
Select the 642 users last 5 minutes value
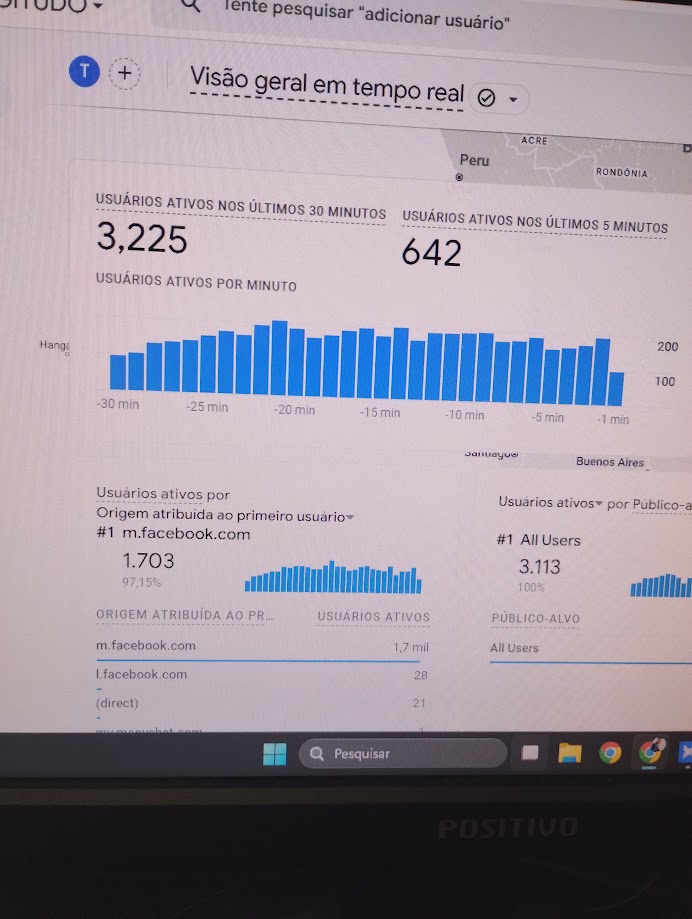(432, 253)
